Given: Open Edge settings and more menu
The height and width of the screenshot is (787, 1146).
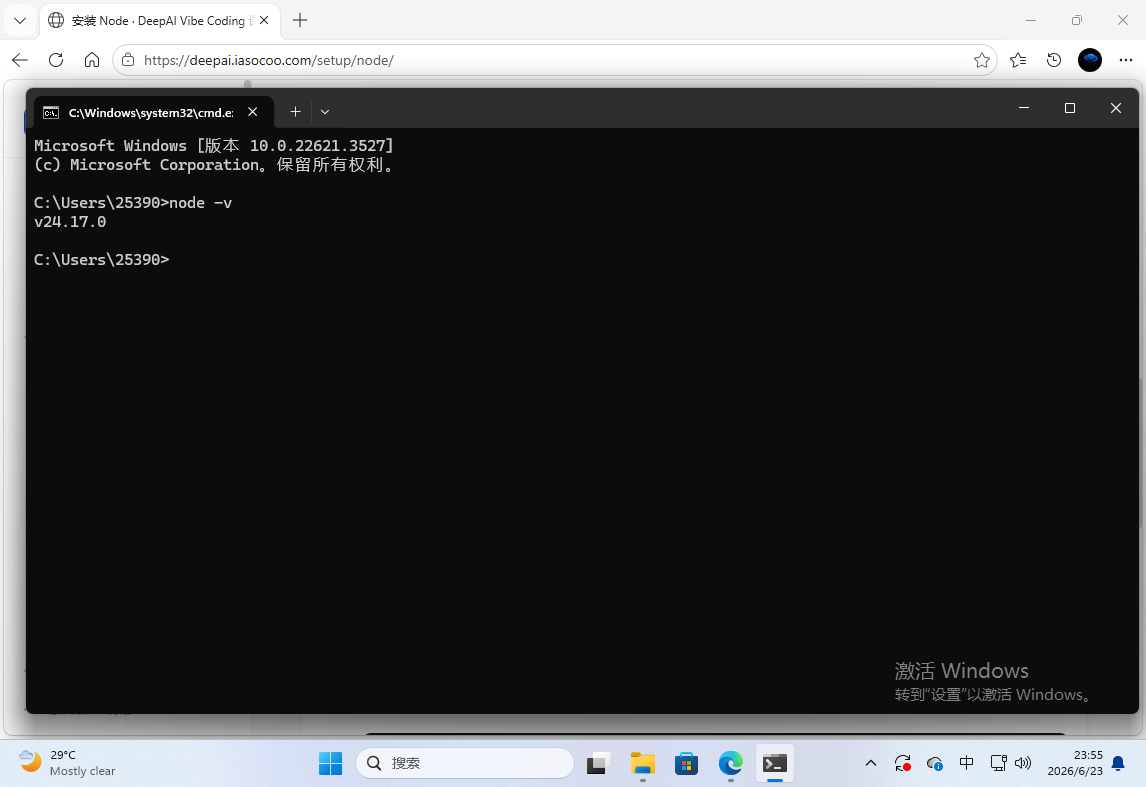Looking at the screenshot, I should (x=1126, y=60).
